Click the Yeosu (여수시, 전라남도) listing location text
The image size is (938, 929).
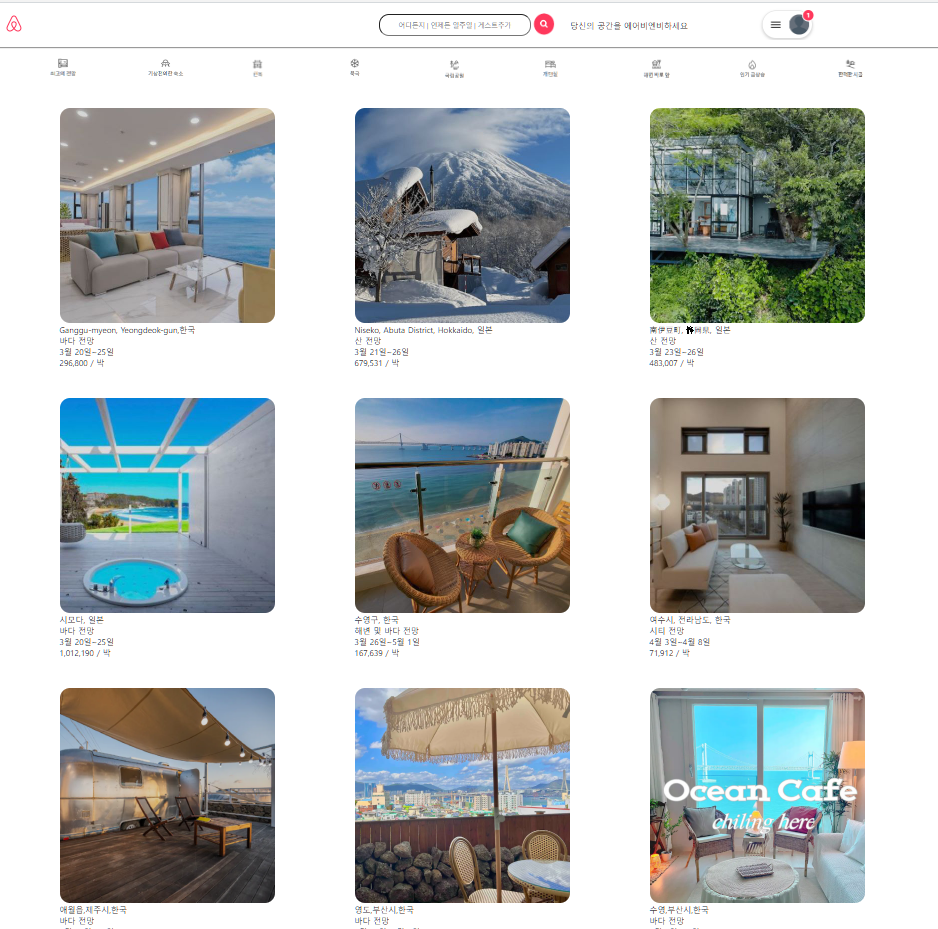690,620
